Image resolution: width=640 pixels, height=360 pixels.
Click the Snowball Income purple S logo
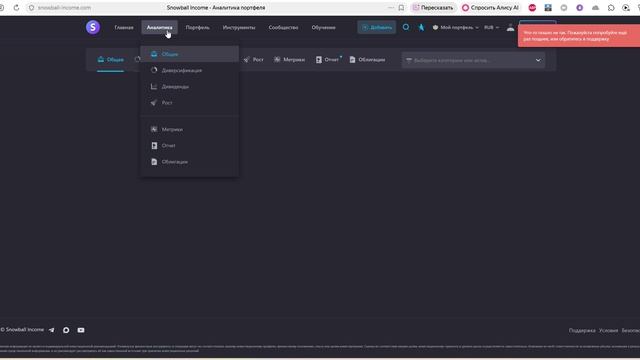click(x=93, y=27)
